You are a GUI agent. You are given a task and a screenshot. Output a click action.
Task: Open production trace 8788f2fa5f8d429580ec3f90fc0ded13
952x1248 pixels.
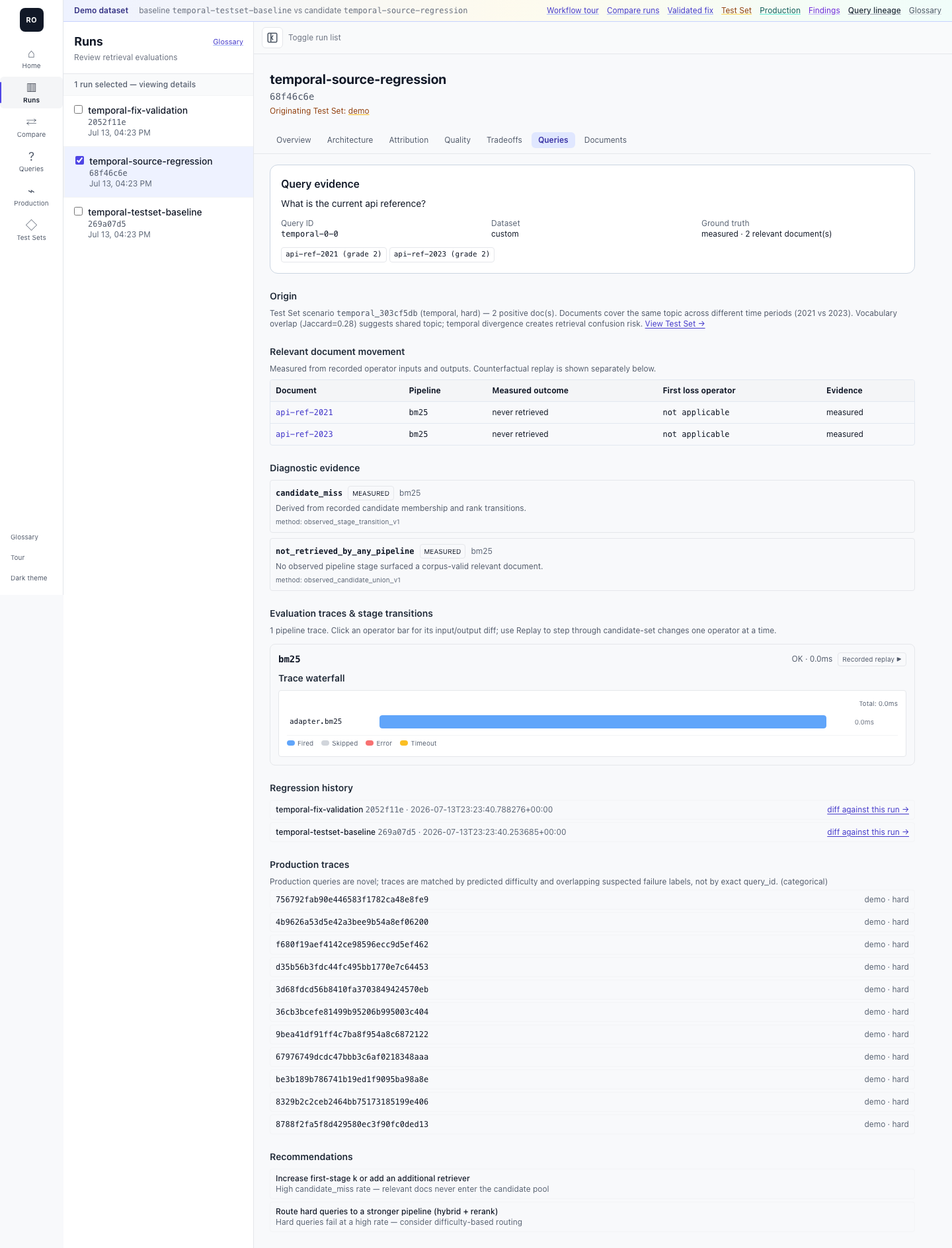coord(592,1124)
